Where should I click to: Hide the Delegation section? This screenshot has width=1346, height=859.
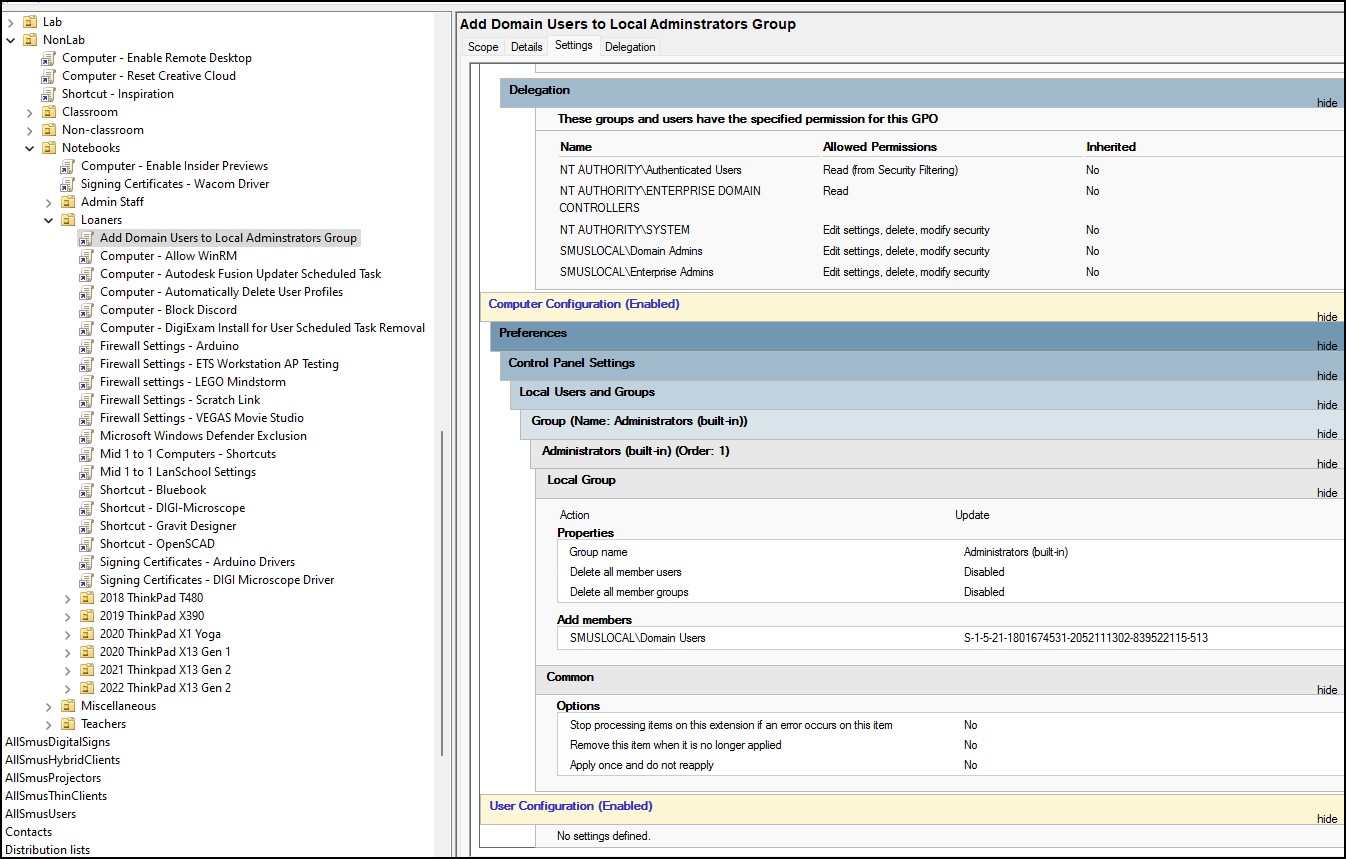click(1326, 103)
